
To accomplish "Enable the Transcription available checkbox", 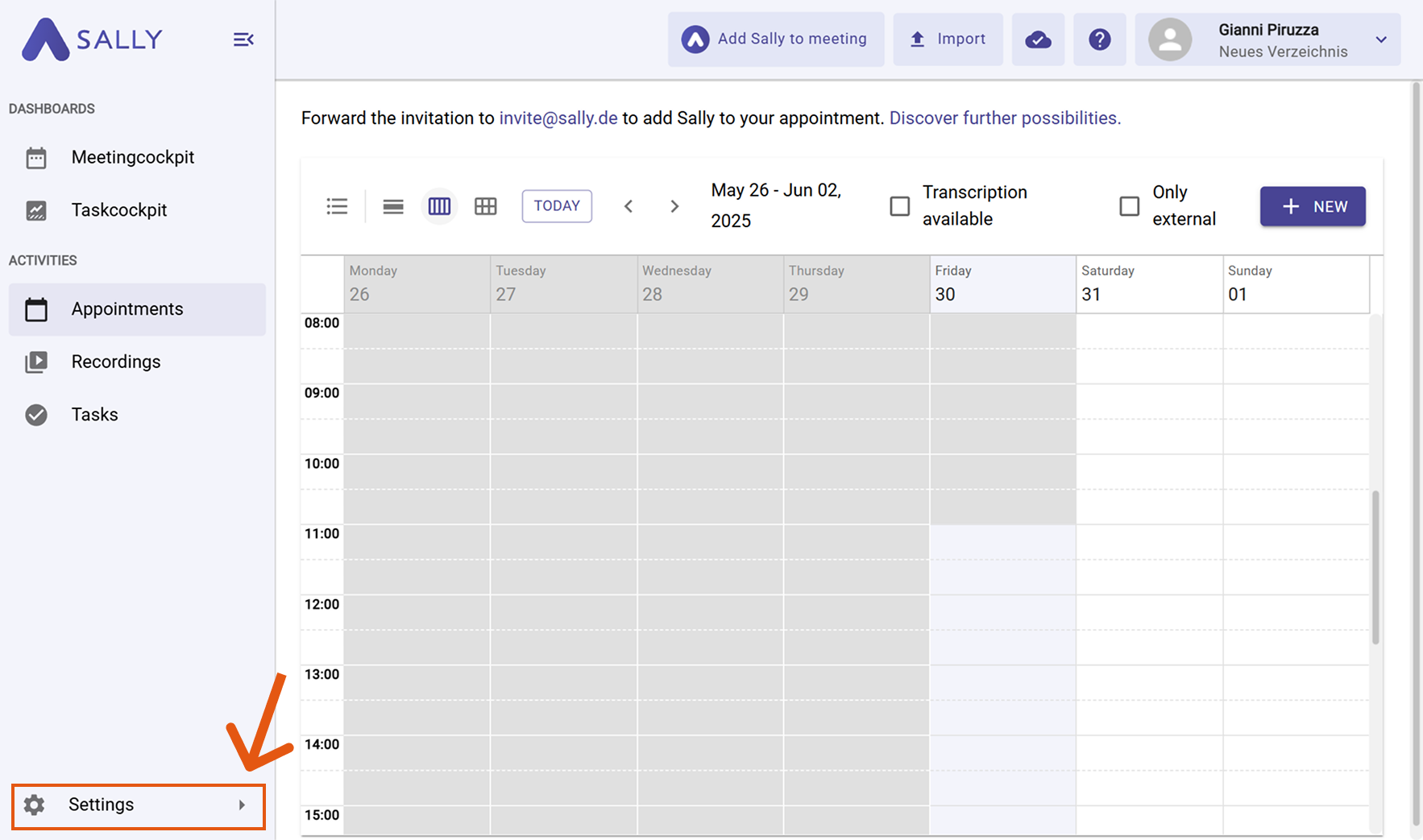I will coord(899,206).
